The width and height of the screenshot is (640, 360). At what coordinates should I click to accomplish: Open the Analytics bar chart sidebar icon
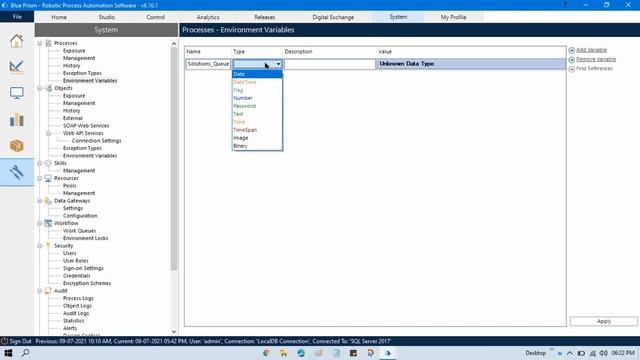pyautogui.click(x=16, y=120)
